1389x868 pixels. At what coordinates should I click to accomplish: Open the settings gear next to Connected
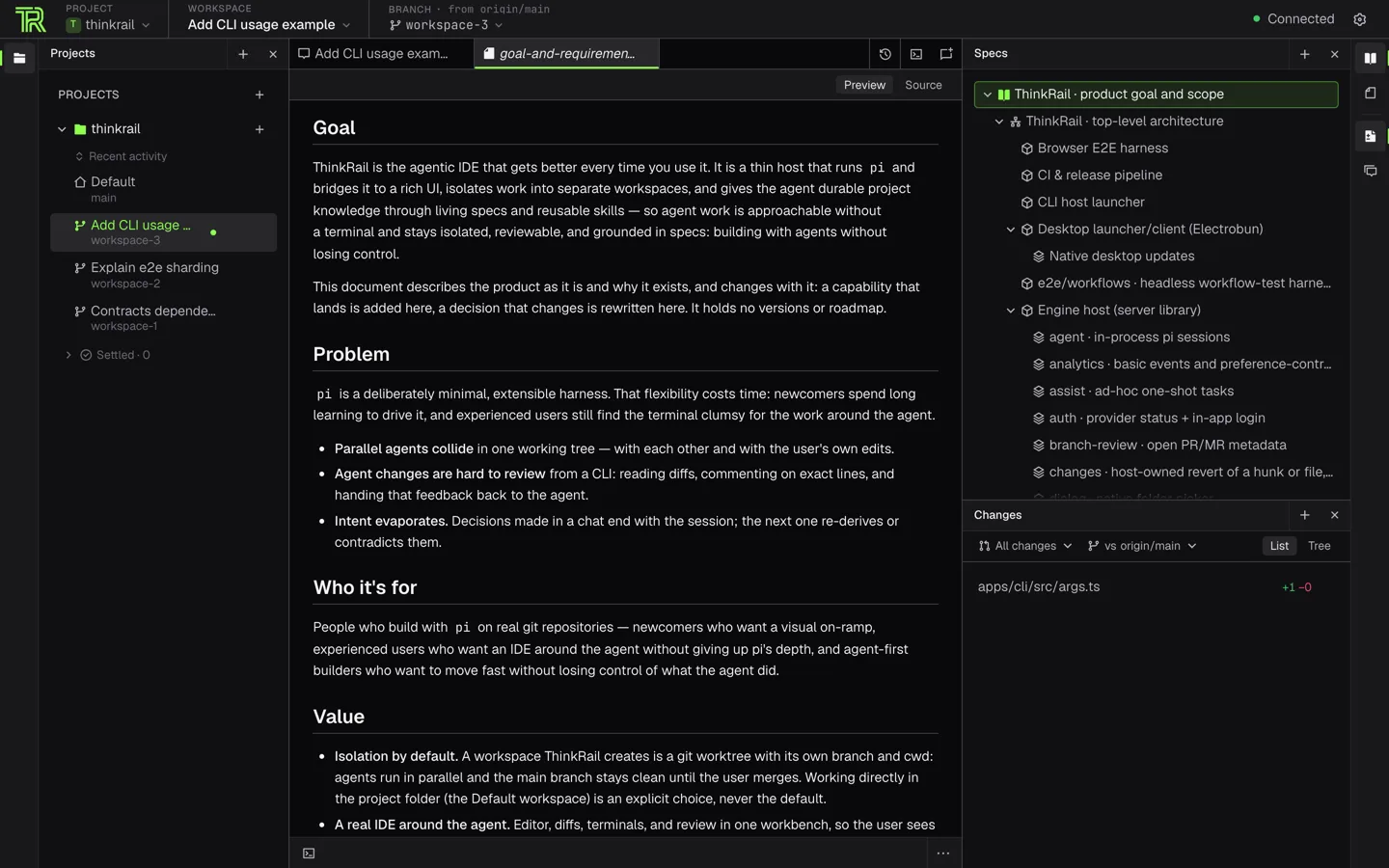pos(1360,19)
